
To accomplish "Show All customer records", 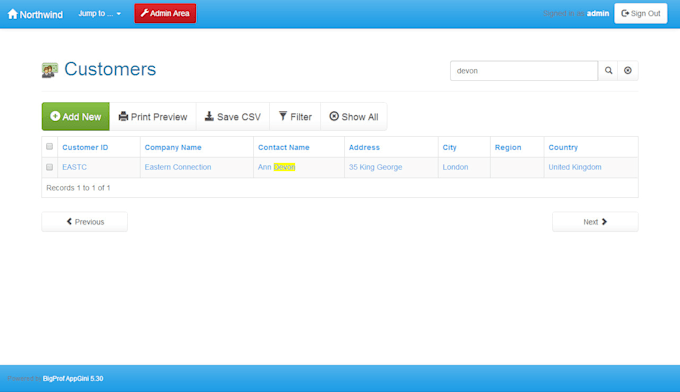I will [x=353, y=117].
